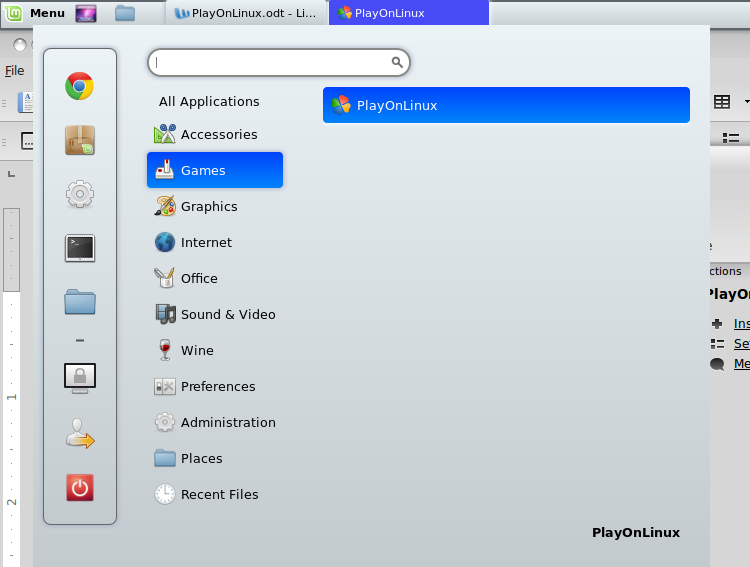
Task: Switch to PlayOnLinux window in panel
Action: tap(409, 13)
